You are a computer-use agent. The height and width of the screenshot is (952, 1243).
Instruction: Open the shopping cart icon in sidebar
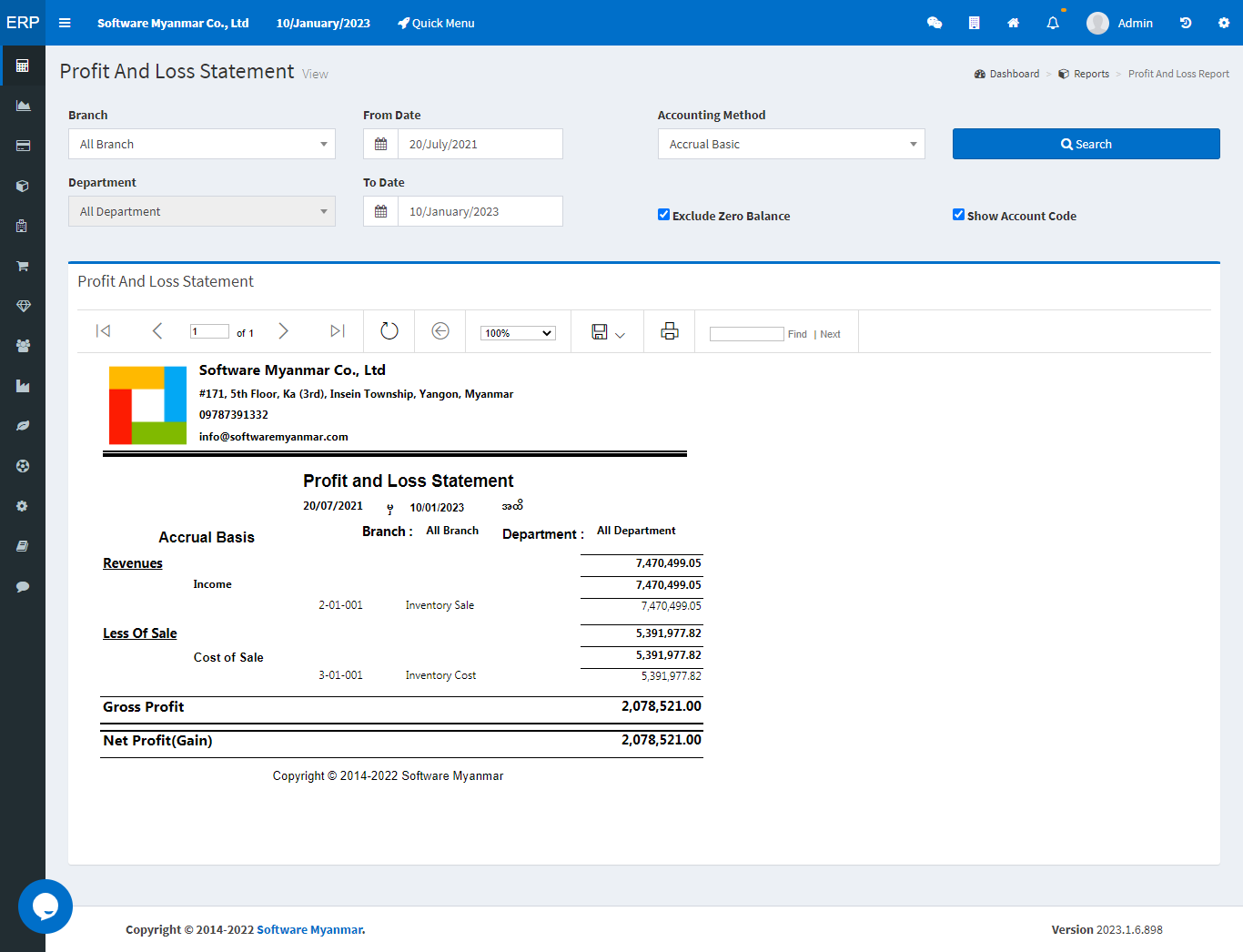pos(23,266)
